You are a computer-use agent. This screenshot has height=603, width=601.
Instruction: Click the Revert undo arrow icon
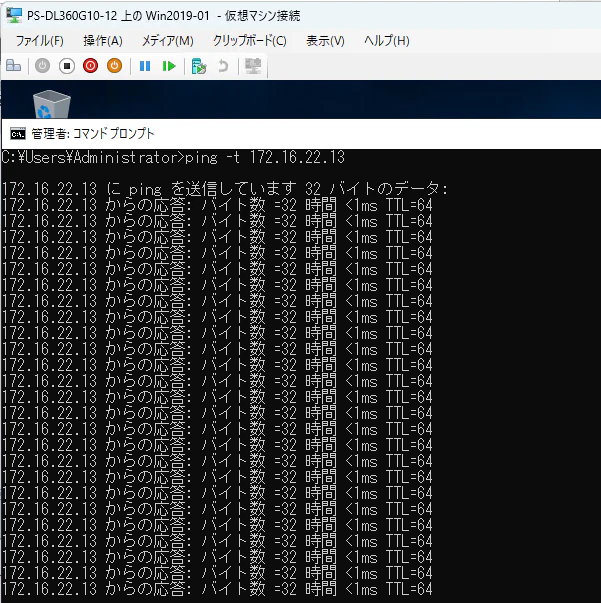(223, 66)
